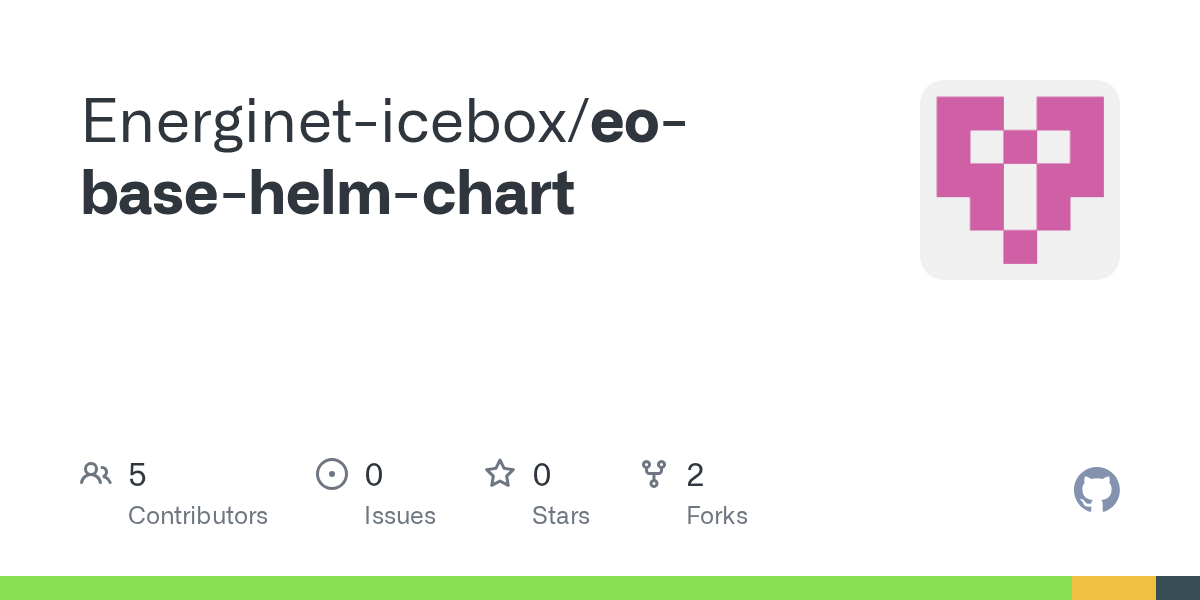The image size is (1200, 600).
Task: Click the Forks branch icon
Action: tap(654, 474)
